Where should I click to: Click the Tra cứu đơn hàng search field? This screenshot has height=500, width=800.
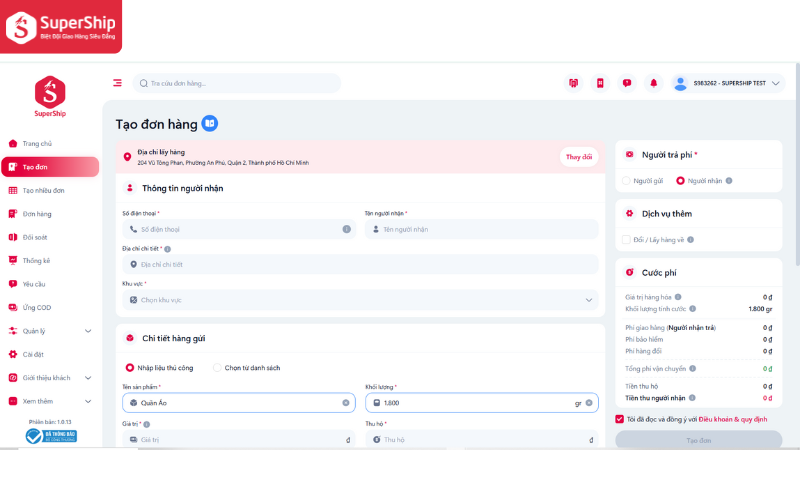tap(237, 83)
